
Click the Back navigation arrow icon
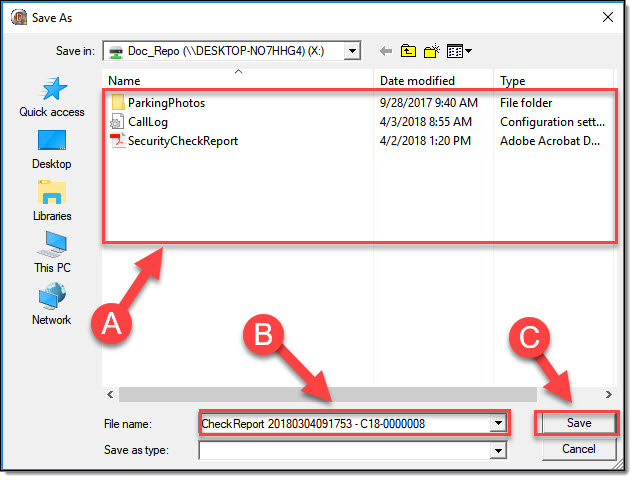tap(385, 51)
